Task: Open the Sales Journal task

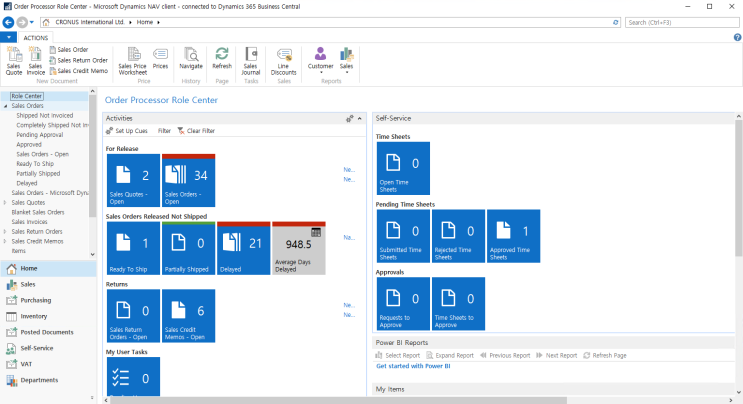Action: click(251, 61)
